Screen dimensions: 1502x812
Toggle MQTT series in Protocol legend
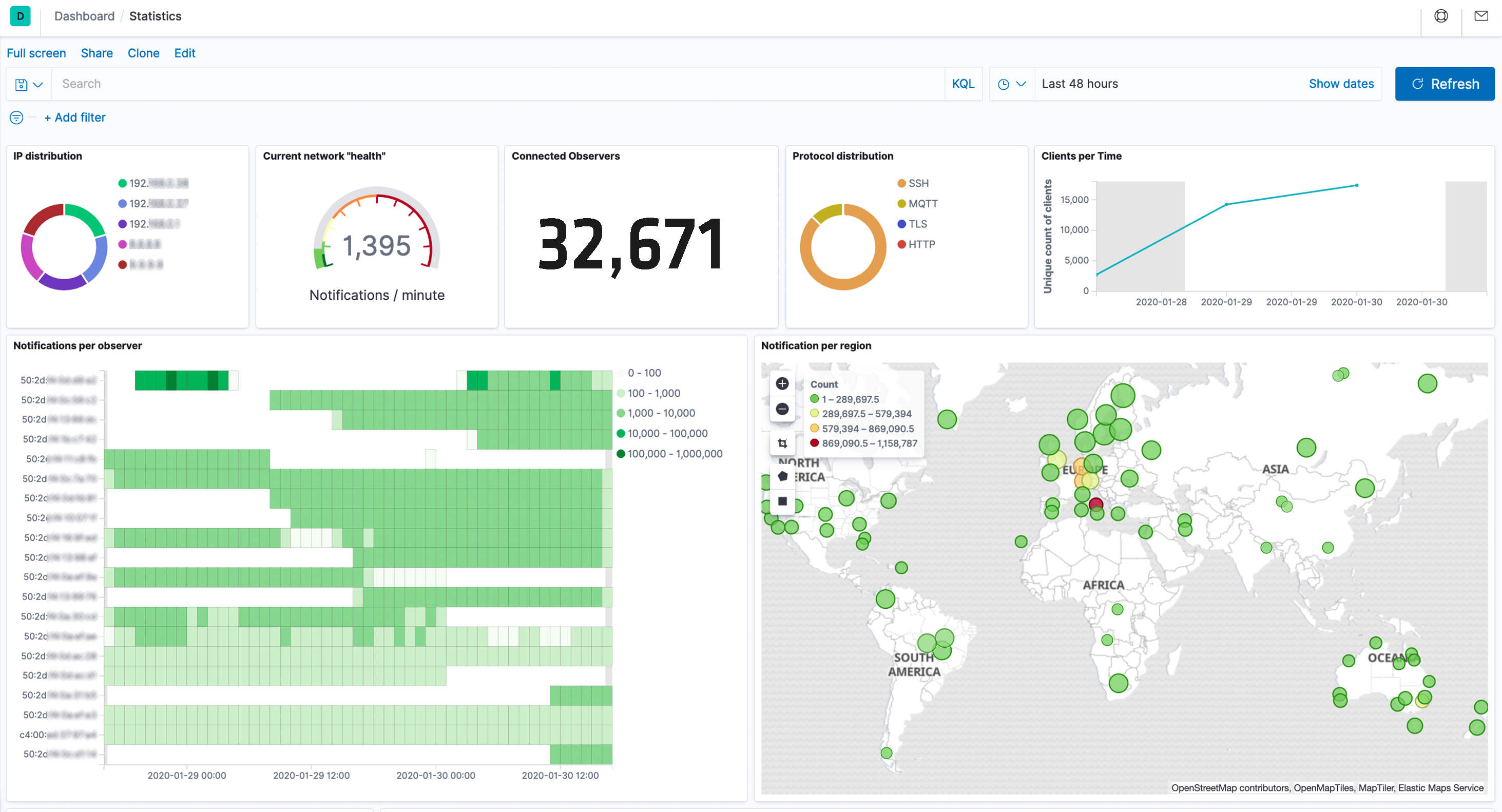[922, 203]
